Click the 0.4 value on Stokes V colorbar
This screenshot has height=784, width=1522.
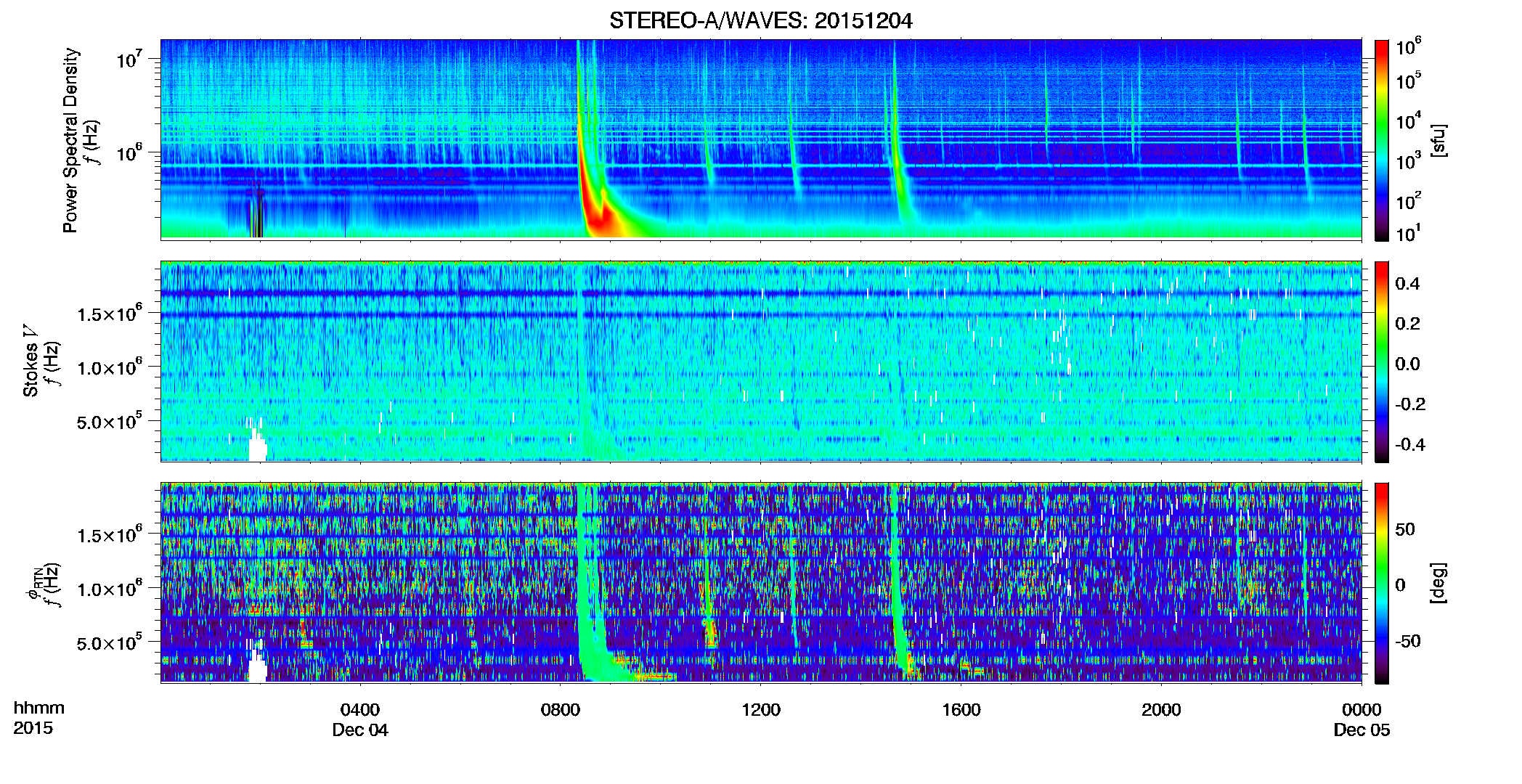point(1407,284)
